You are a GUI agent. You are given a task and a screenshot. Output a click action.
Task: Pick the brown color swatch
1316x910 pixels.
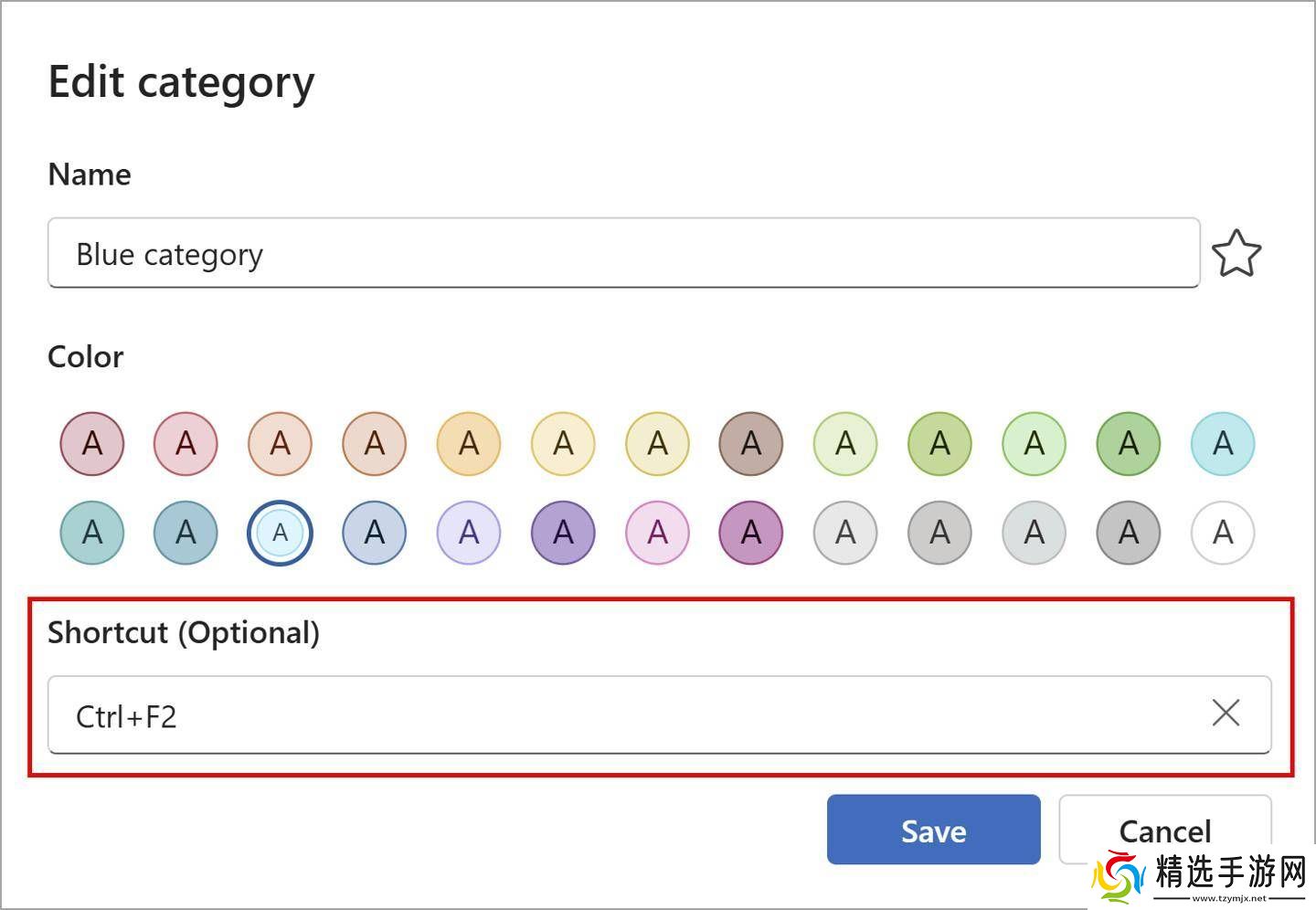pos(751,444)
